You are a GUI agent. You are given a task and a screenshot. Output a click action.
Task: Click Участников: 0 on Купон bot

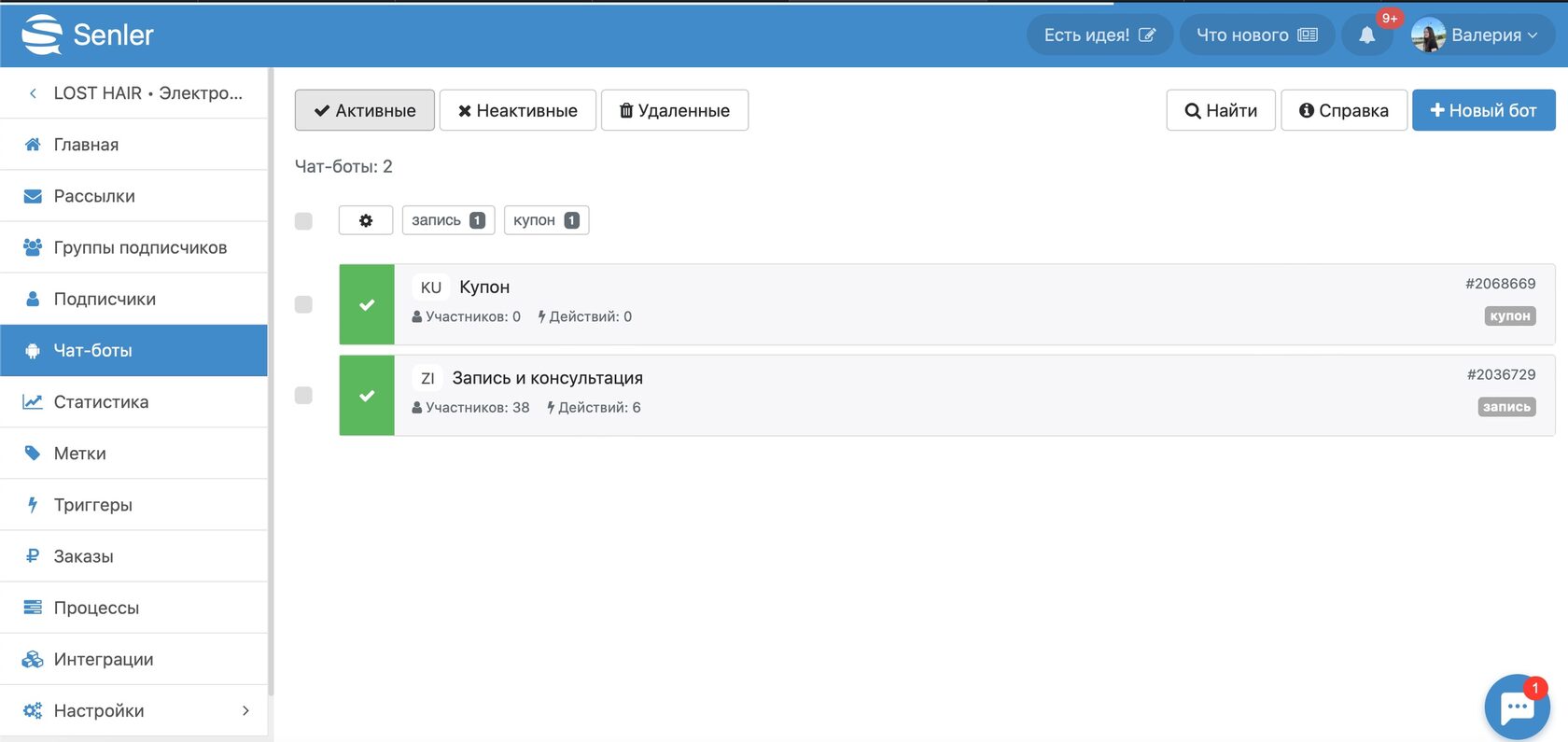pyautogui.click(x=466, y=316)
